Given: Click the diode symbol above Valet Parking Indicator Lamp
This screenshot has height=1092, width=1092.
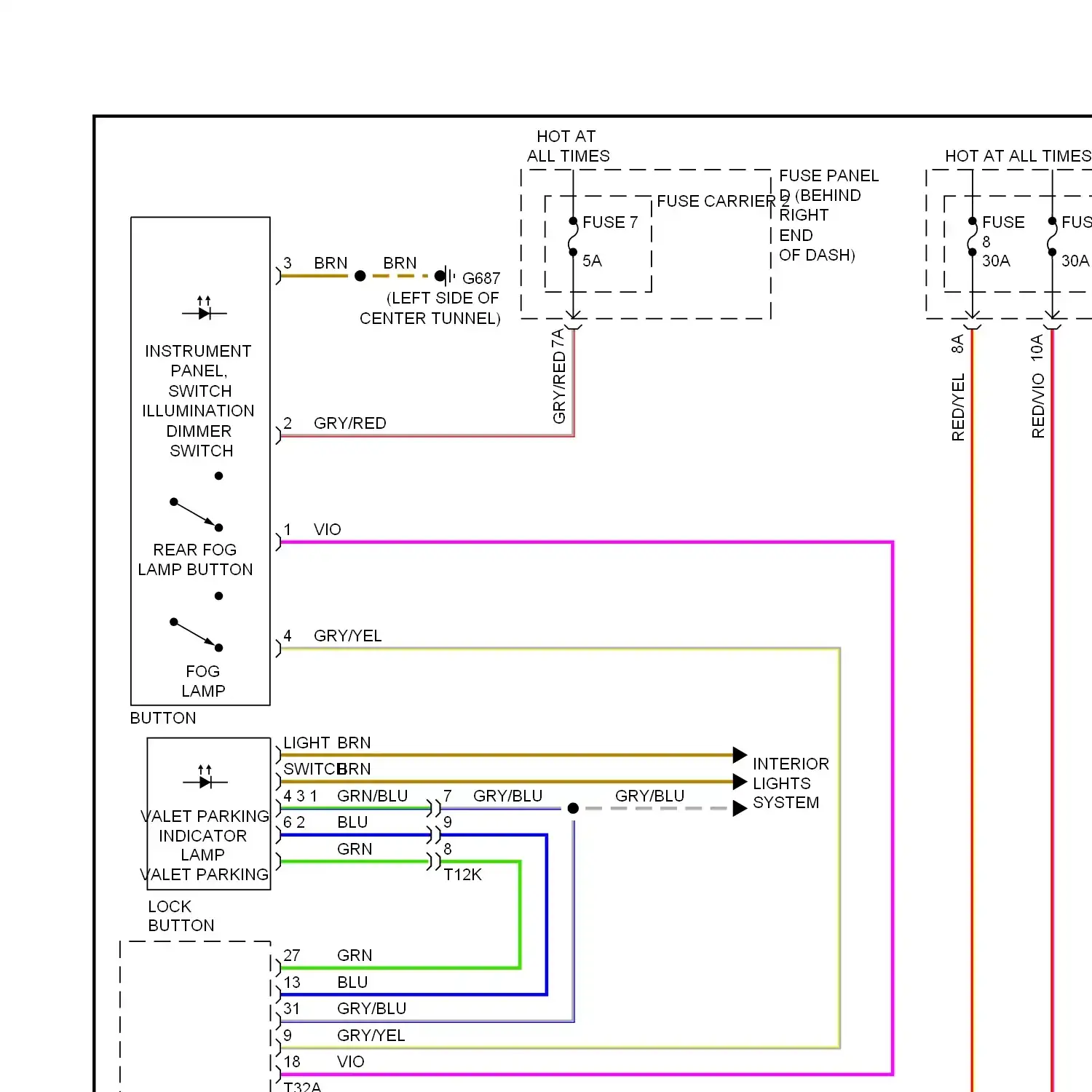Looking at the screenshot, I should [x=205, y=777].
